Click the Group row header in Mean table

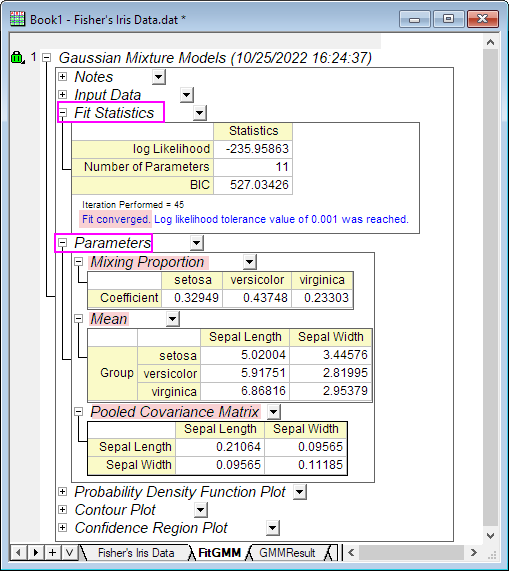pos(113,373)
